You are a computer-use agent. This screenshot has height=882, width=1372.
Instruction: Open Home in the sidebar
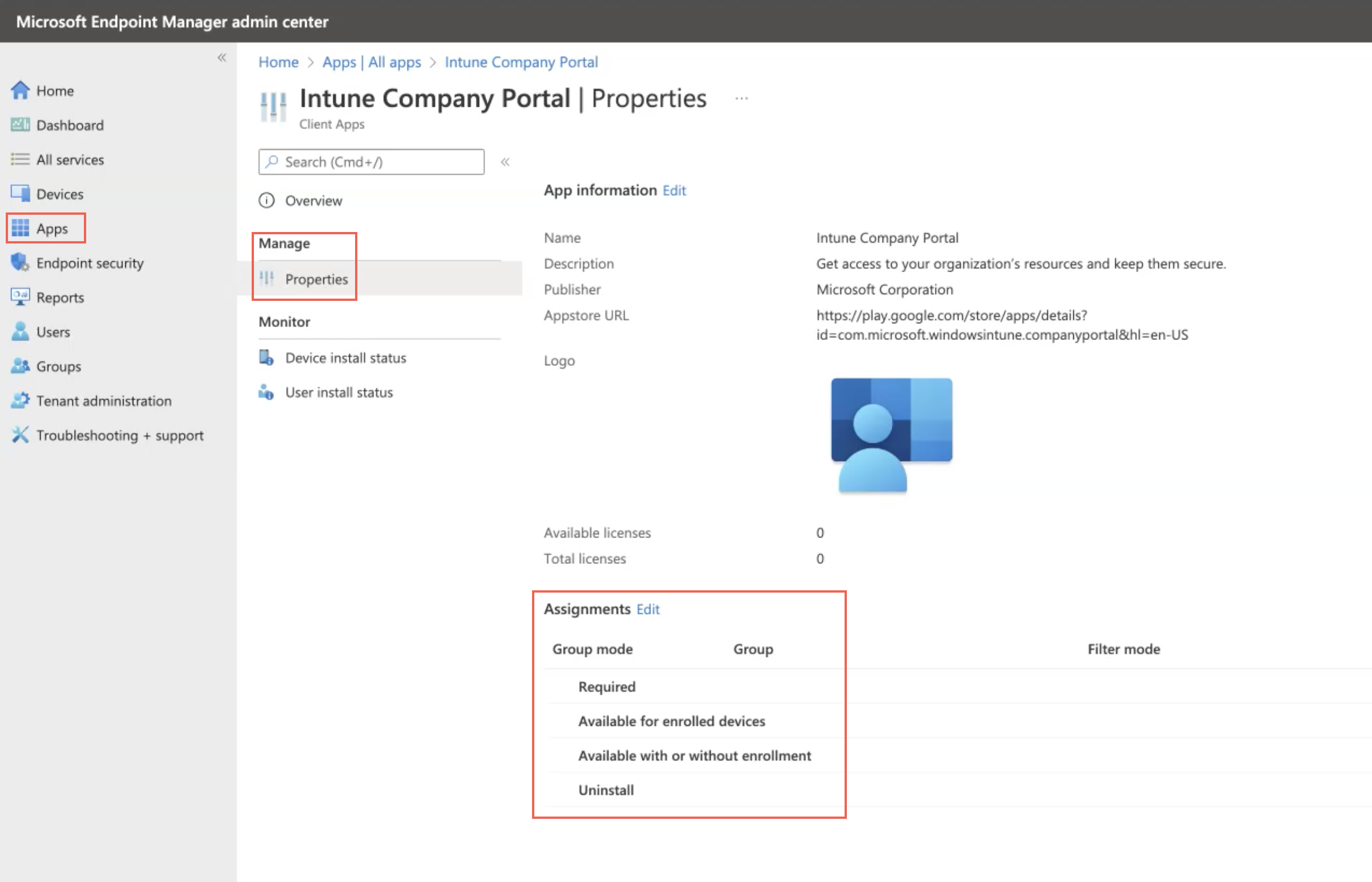point(55,91)
